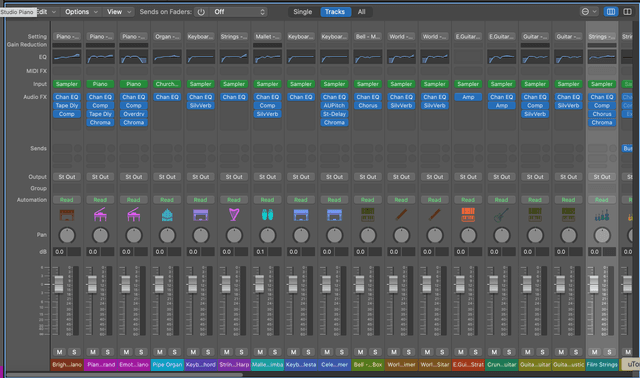The image size is (640, 378).
Task: Click the Film Strings orchestra icon
Action: pos(602,215)
